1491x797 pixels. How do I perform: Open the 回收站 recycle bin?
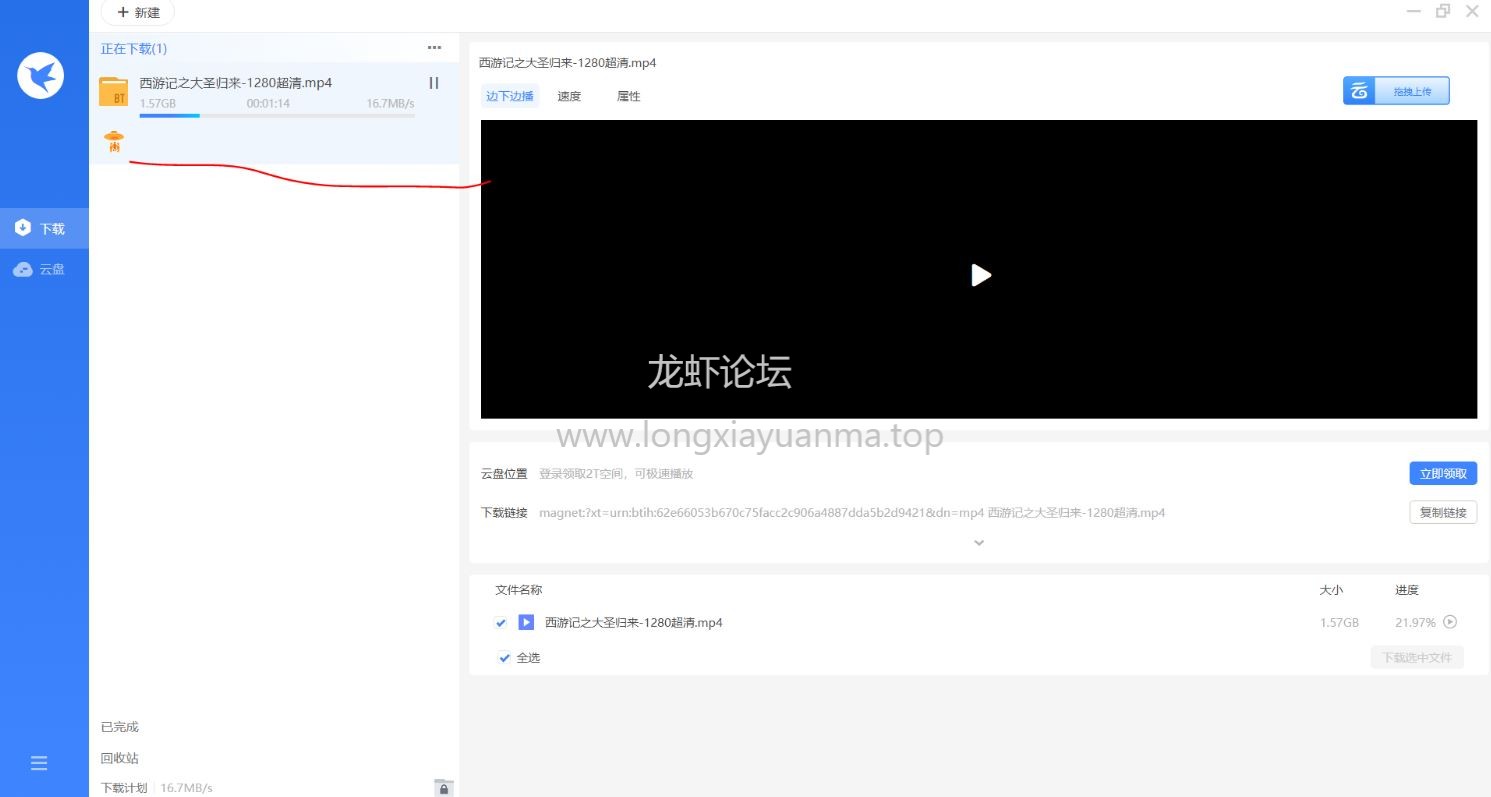point(120,758)
